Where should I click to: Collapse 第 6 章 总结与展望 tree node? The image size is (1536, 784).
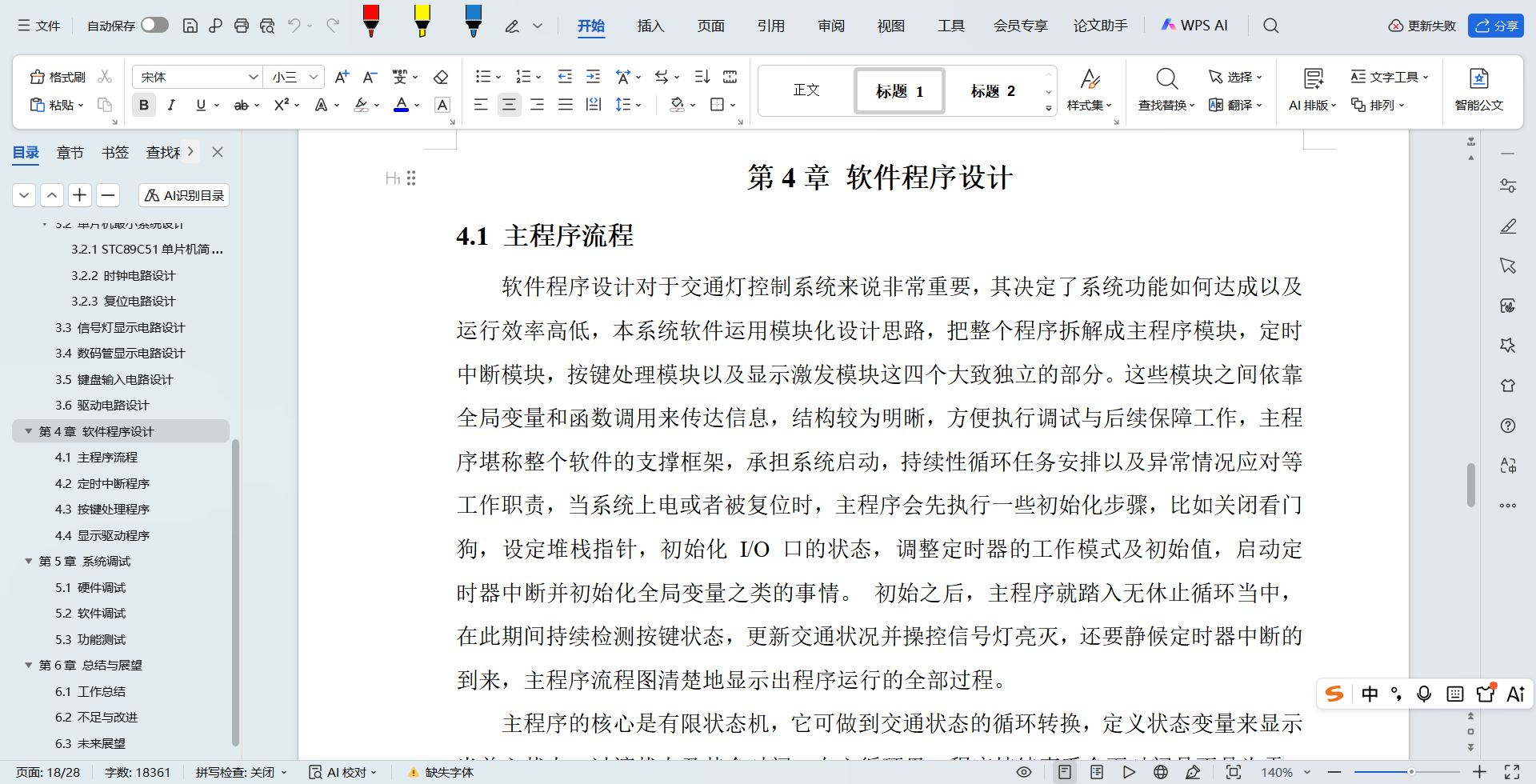(x=29, y=666)
